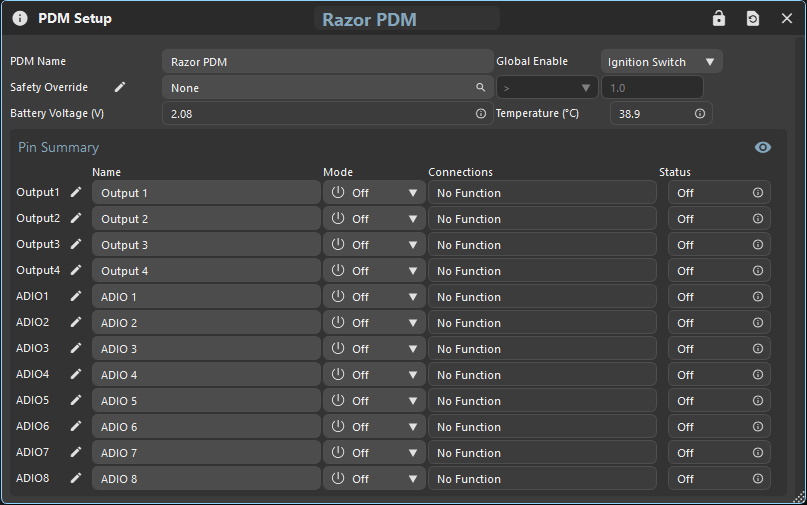The image size is (807, 505).
Task: Click the Temperature info icon
Action: tap(699, 114)
